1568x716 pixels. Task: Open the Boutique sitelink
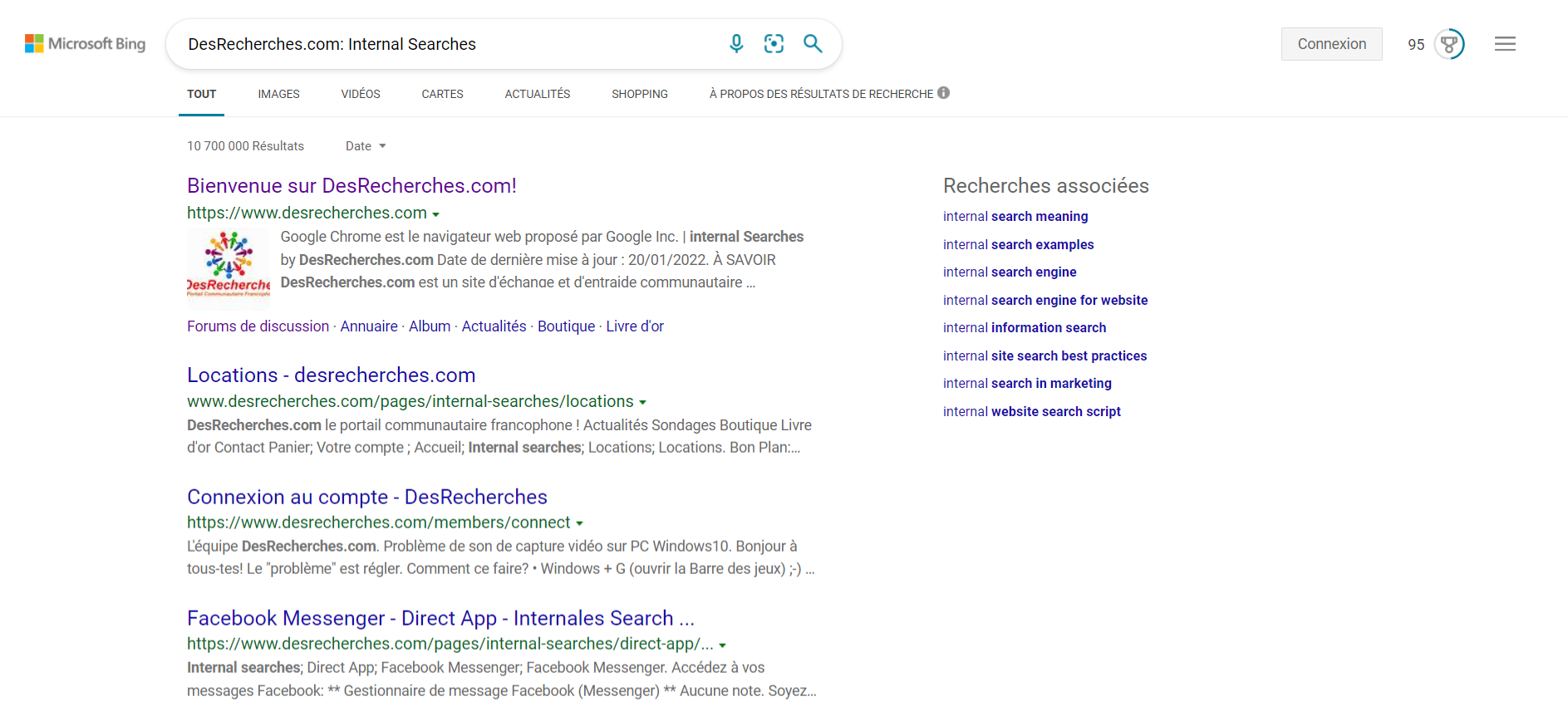coord(566,326)
